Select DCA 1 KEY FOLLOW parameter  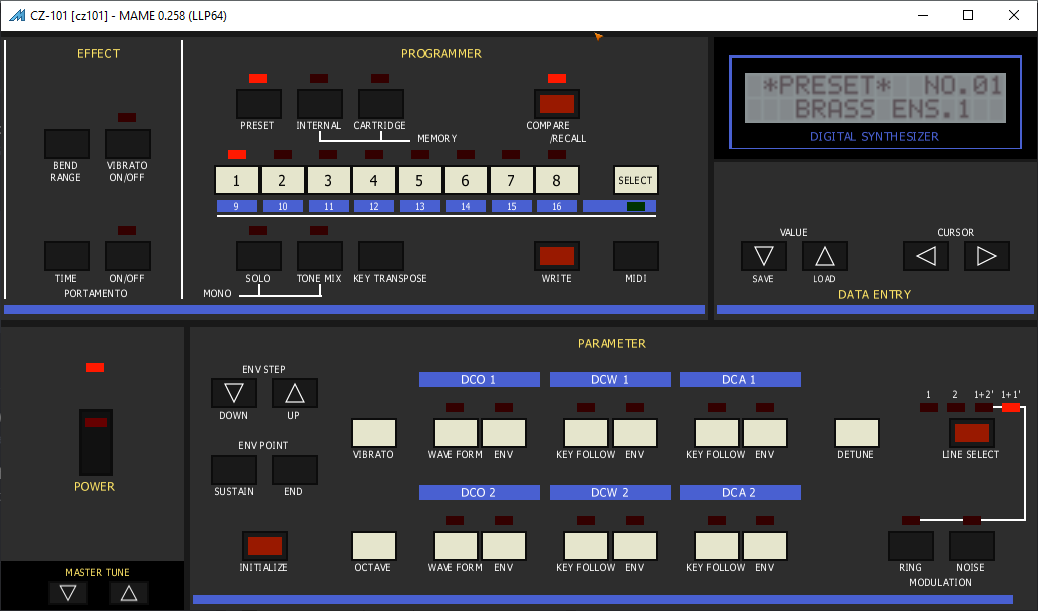[716, 433]
